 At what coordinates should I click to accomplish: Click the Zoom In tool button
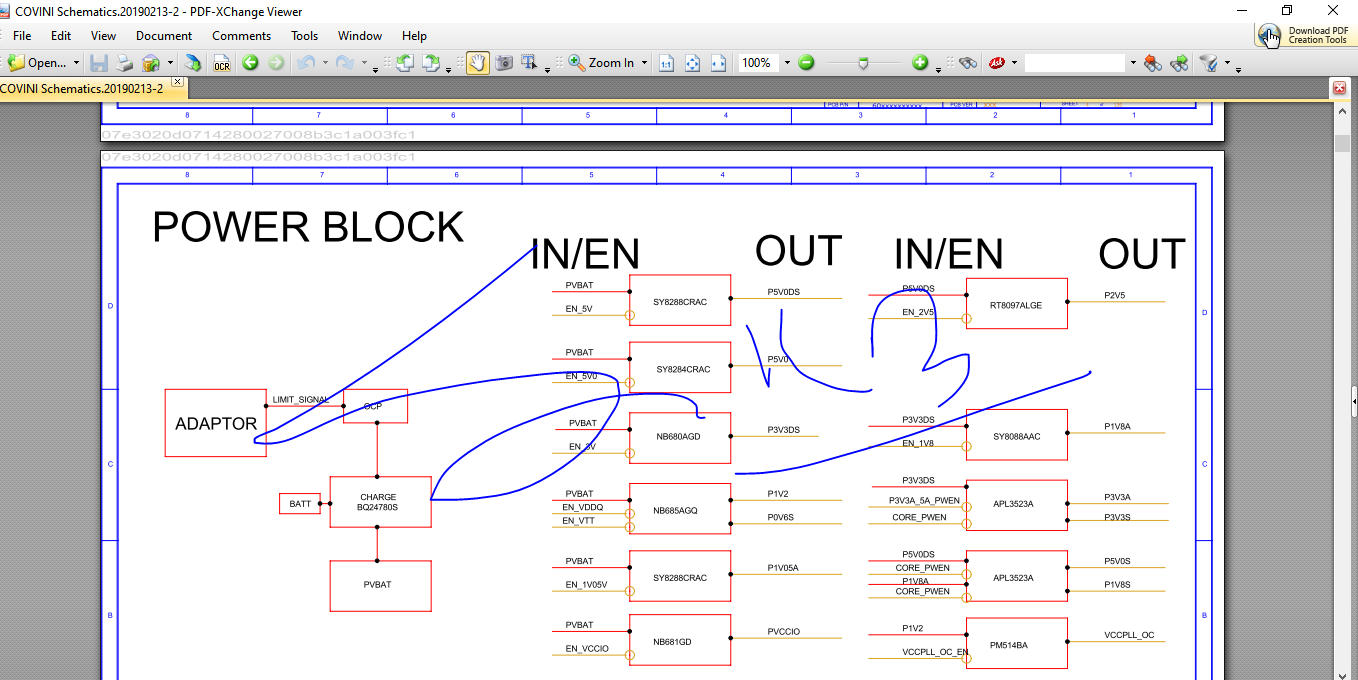(601, 63)
